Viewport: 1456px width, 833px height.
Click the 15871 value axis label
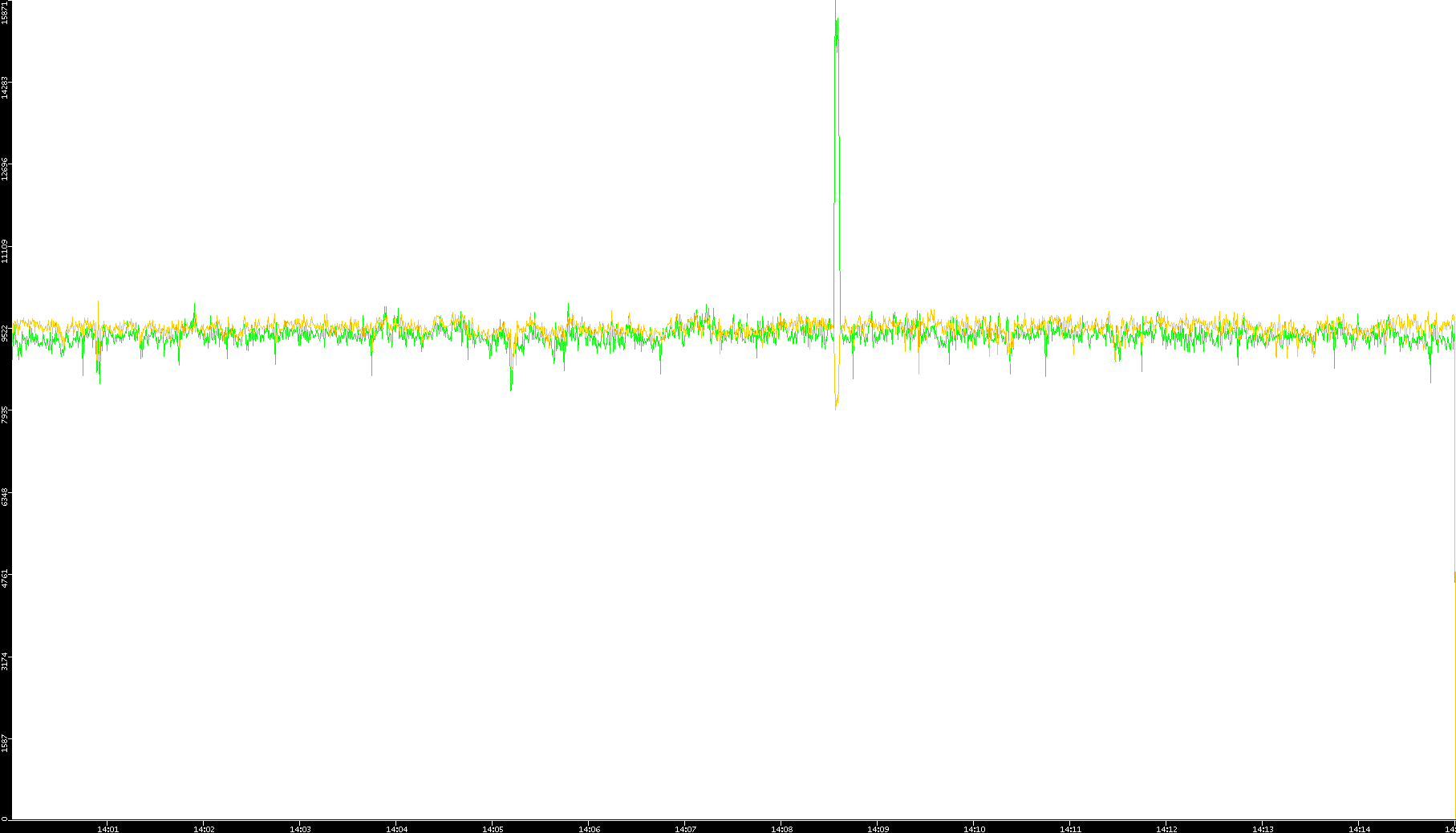point(5,12)
